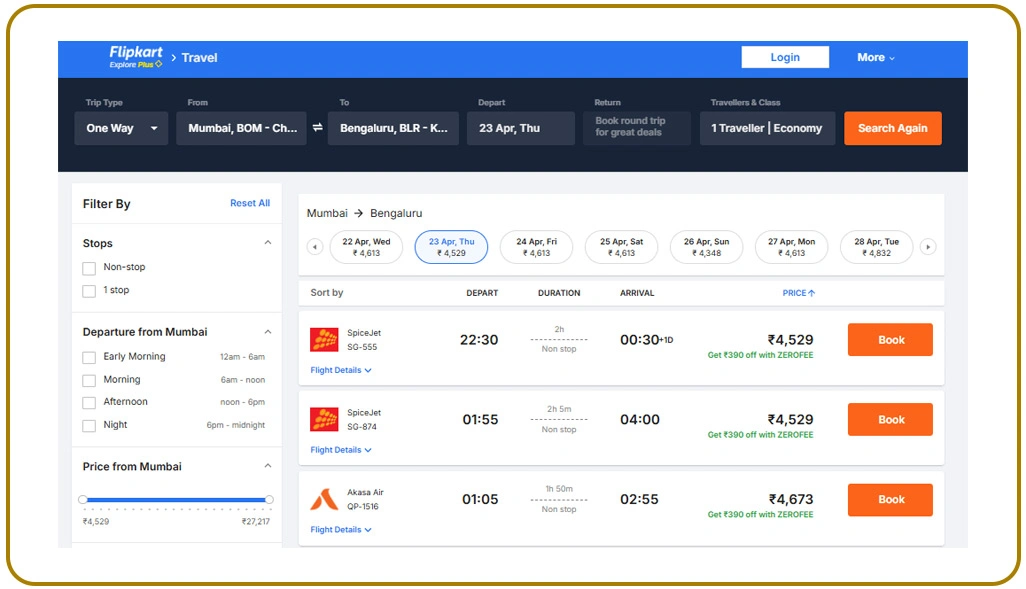Click the Flipkart Explore Plus logo
Screen dimensions: 1026x589
pyautogui.click(x=136, y=57)
